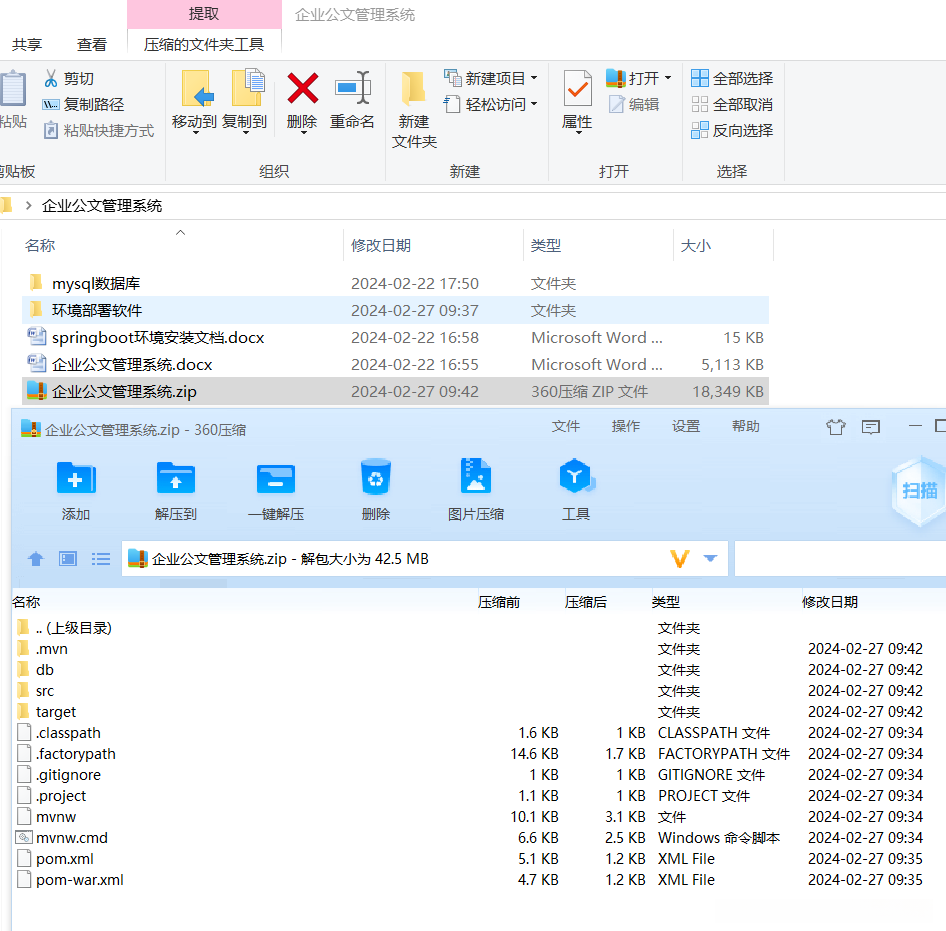This screenshot has width=946, height=931.
Task: Open the Help (帮助) menu in 360压缩
Action: (746, 427)
